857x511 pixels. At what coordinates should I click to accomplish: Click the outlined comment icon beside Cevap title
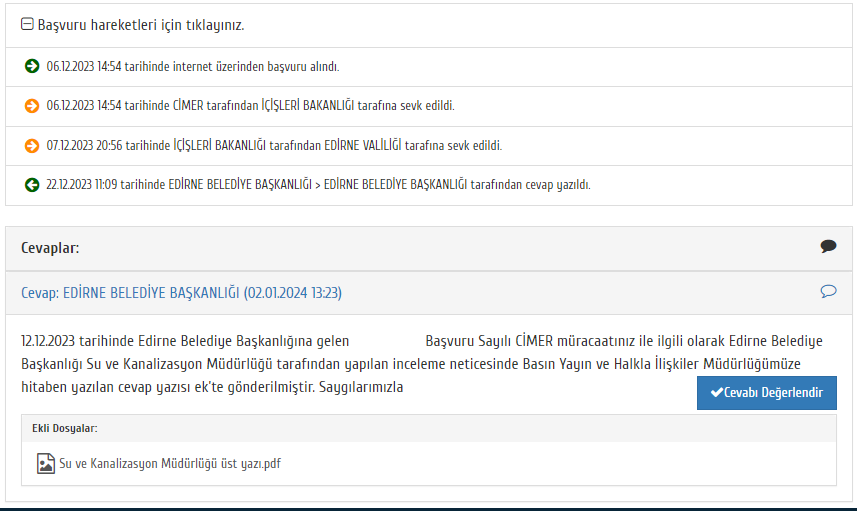pyautogui.click(x=828, y=292)
